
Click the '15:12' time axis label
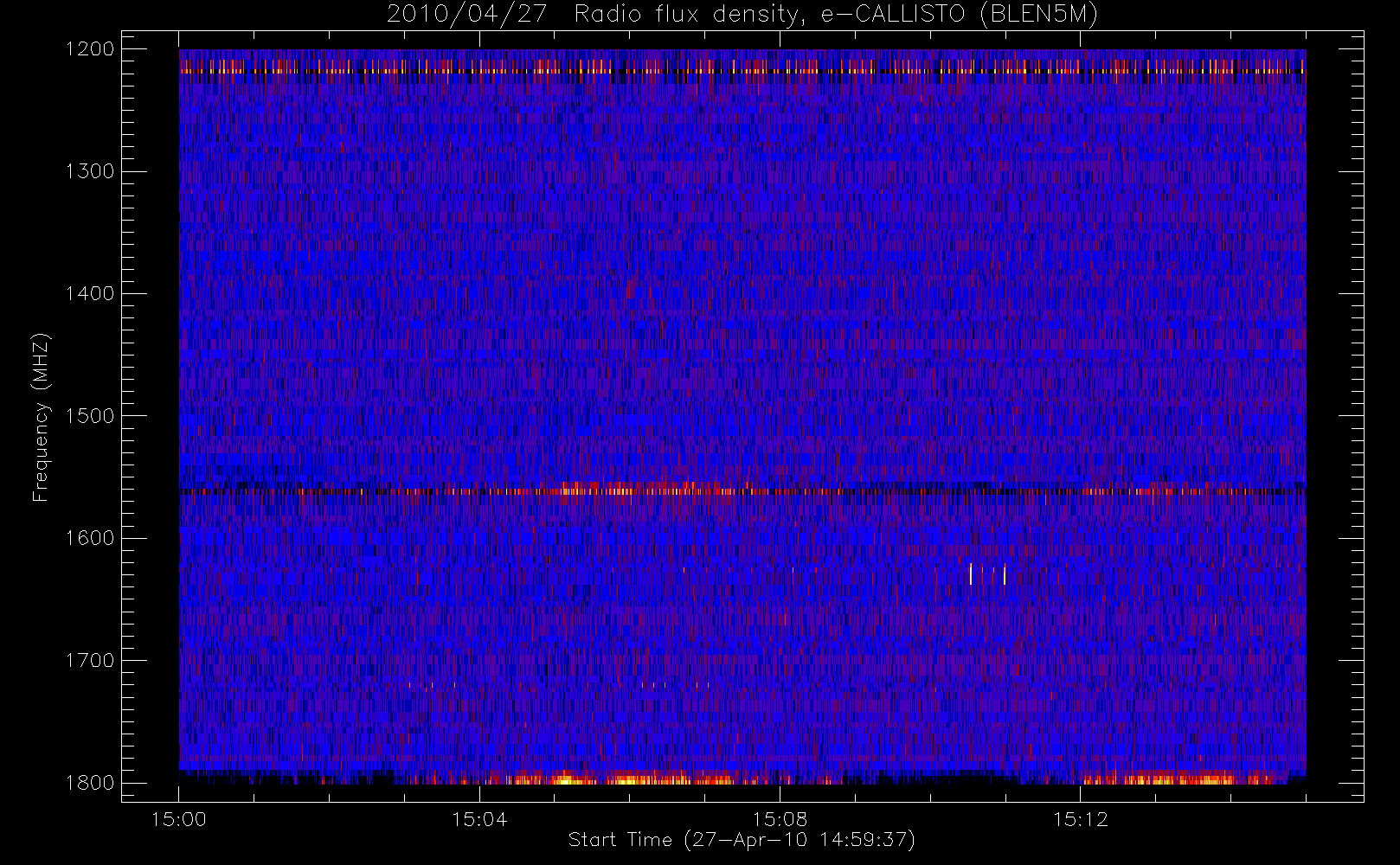[x=1080, y=819]
